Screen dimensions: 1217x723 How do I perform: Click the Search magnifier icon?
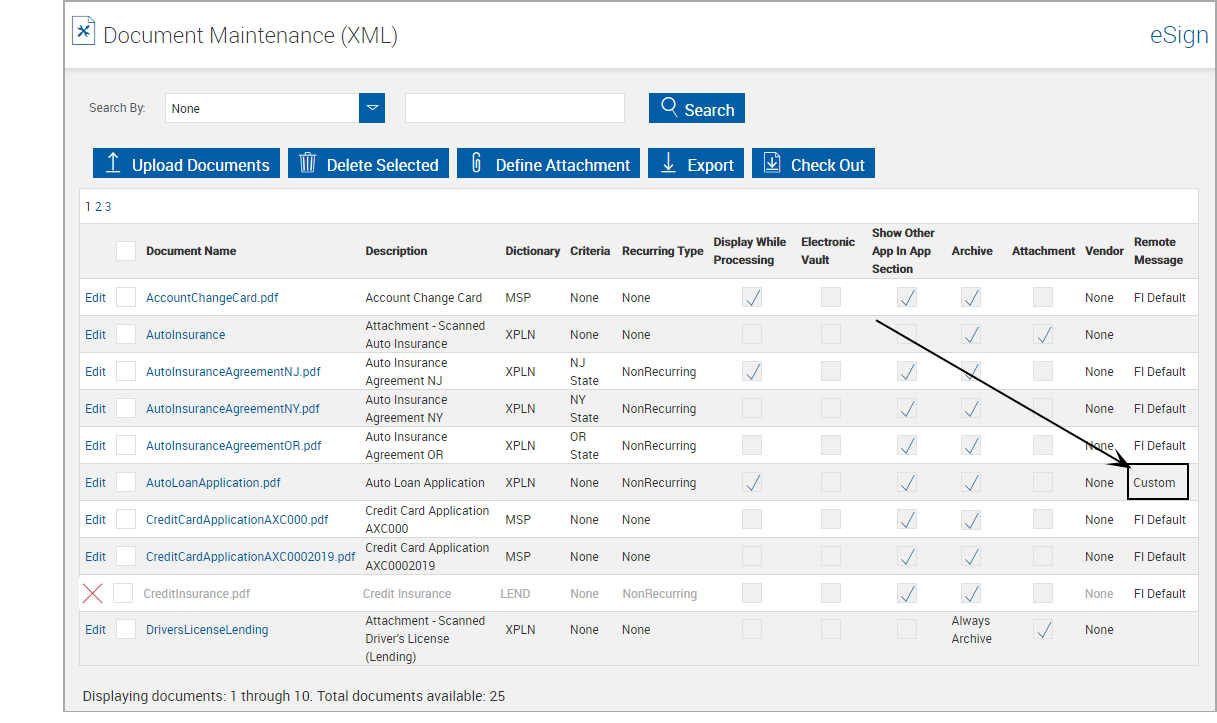672,107
